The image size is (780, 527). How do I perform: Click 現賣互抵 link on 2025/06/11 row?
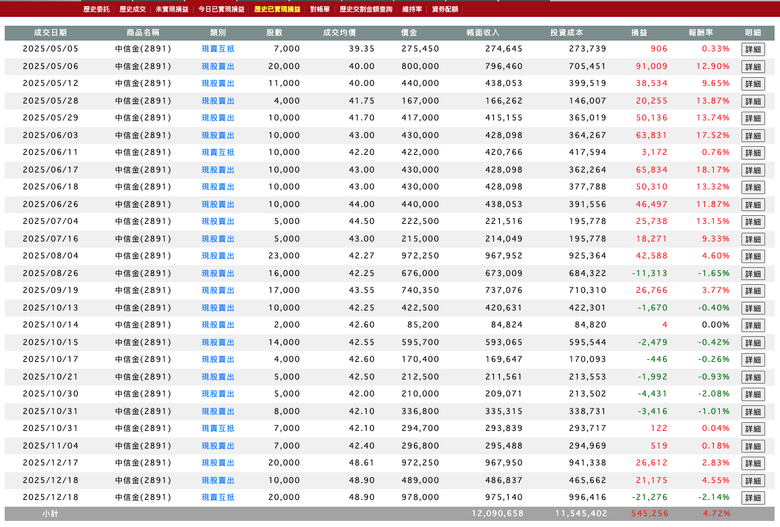coord(218,153)
